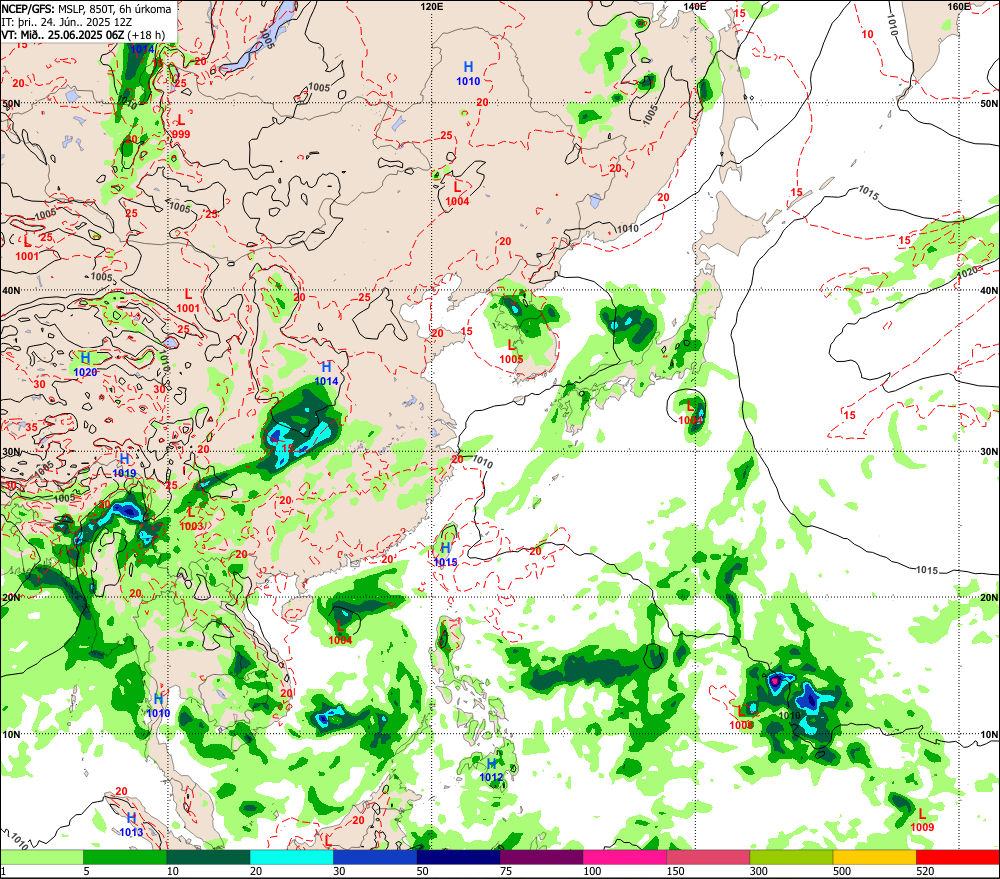
Task: Click legend value 500 below color bar
Action: (842, 871)
